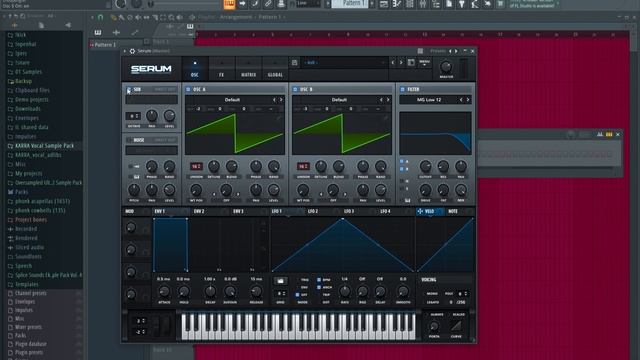Click the noise keytrack piano icon
The height and width of the screenshot is (360, 640).
coord(137,177)
